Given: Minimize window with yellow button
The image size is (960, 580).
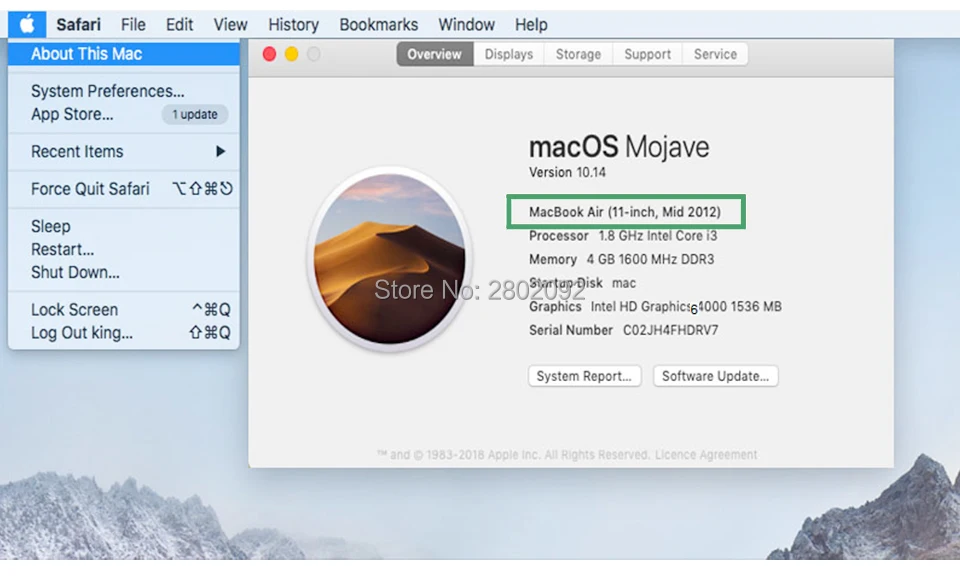Looking at the screenshot, I should click(x=291, y=54).
